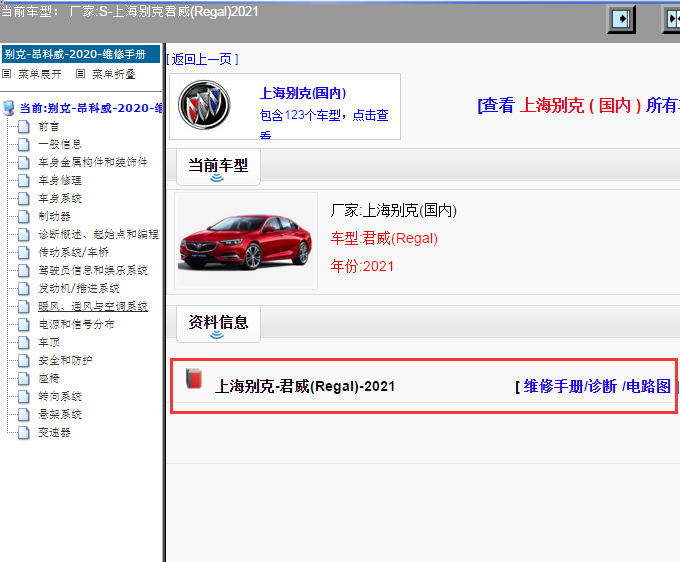Select 制动器 chapter
This screenshot has height=562, width=680.
54,216
